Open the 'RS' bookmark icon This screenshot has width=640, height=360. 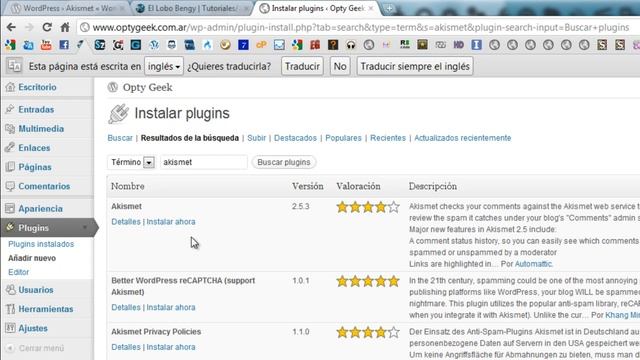pos(404,44)
